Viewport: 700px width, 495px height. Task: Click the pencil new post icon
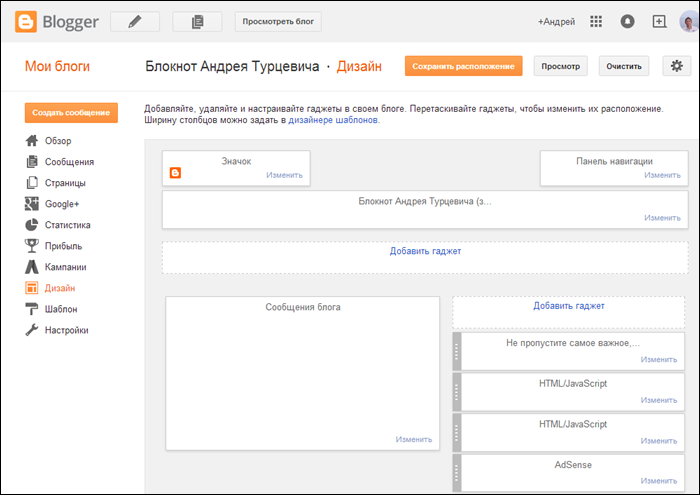[135, 21]
